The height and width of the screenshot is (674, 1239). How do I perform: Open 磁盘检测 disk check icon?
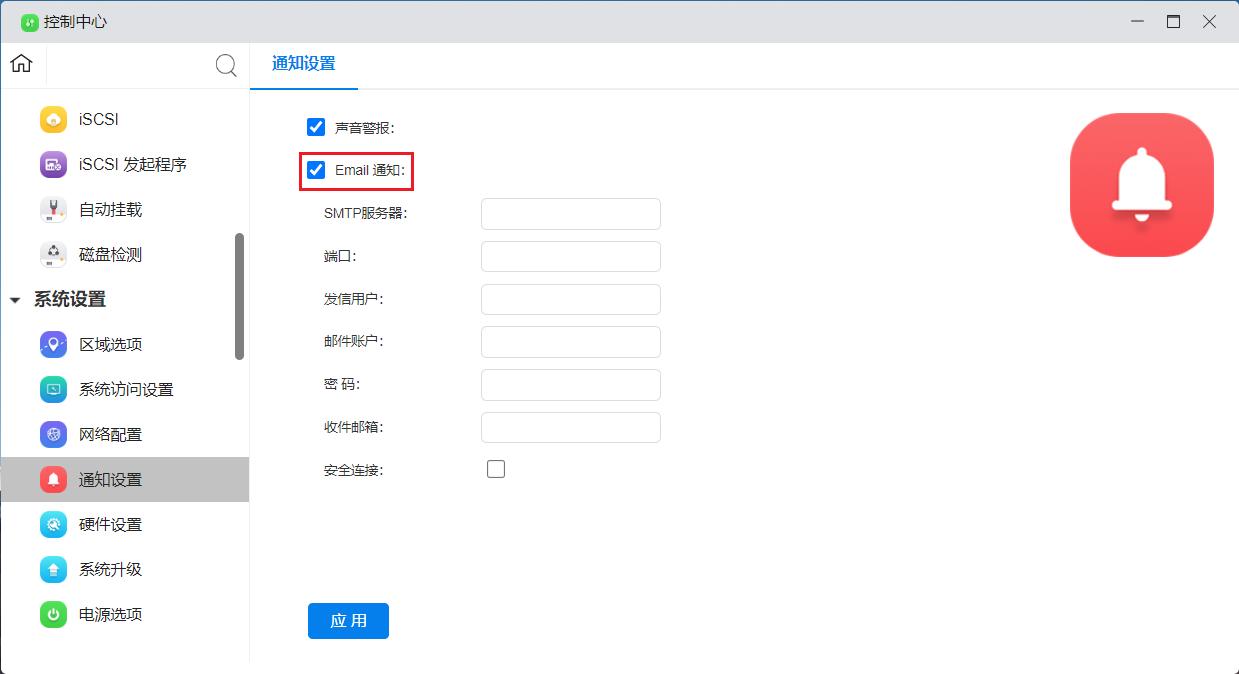coord(53,254)
